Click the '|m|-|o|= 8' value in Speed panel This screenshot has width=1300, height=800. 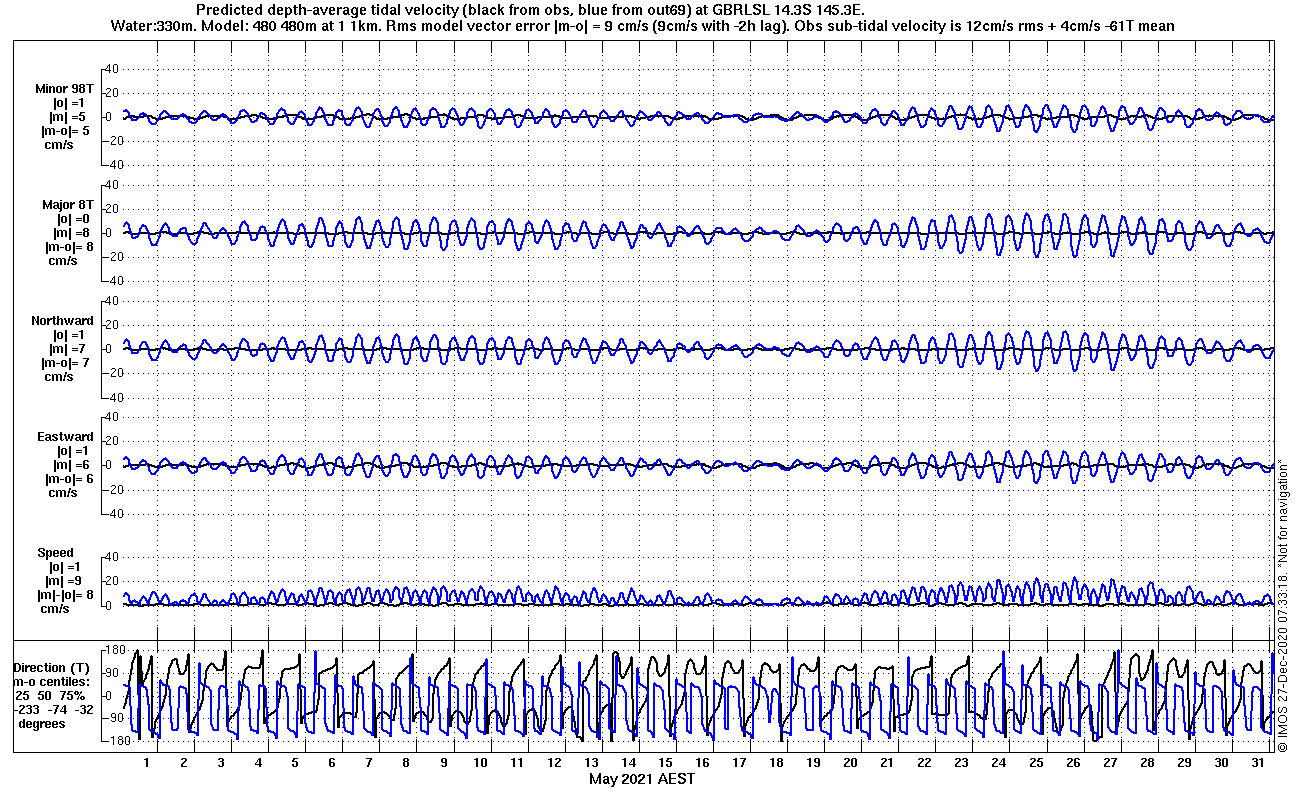(x=66, y=595)
